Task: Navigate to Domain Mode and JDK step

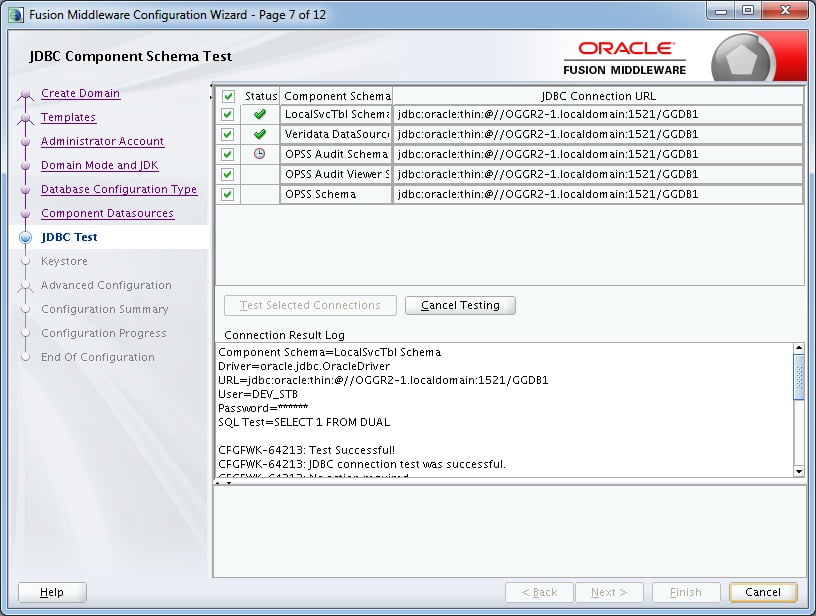Action: coord(99,165)
